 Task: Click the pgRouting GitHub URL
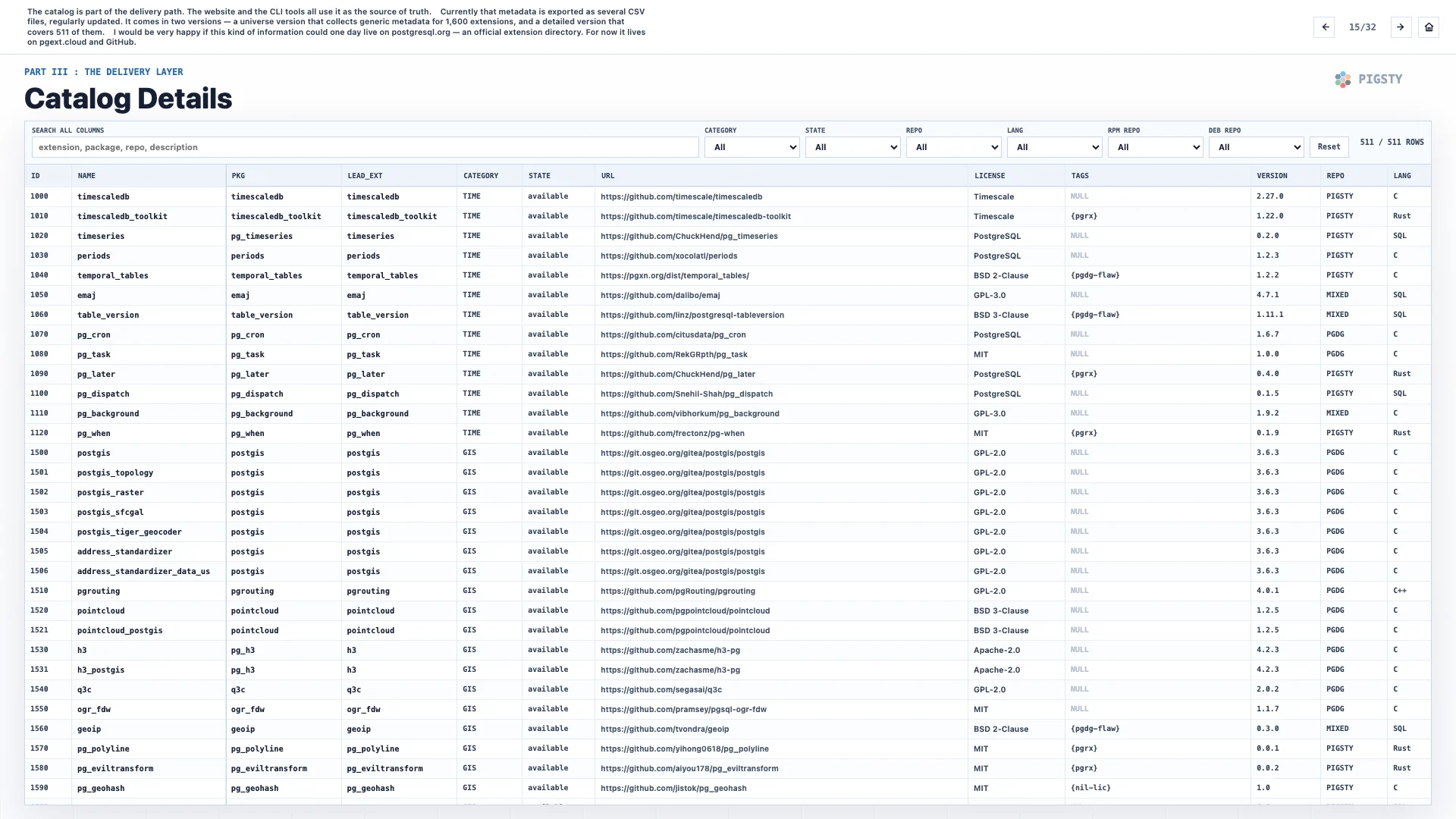pyautogui.click(x=678, y=591)
